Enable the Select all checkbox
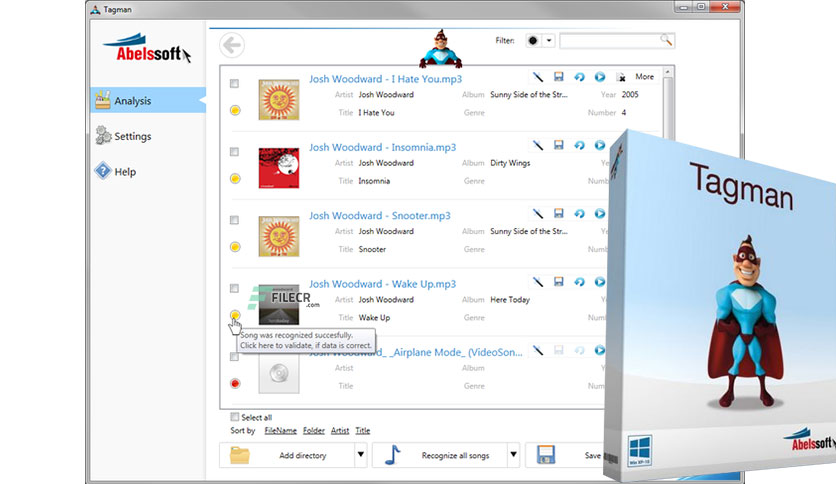The height and width of the screenshot is (484, 836). (235, 417)
